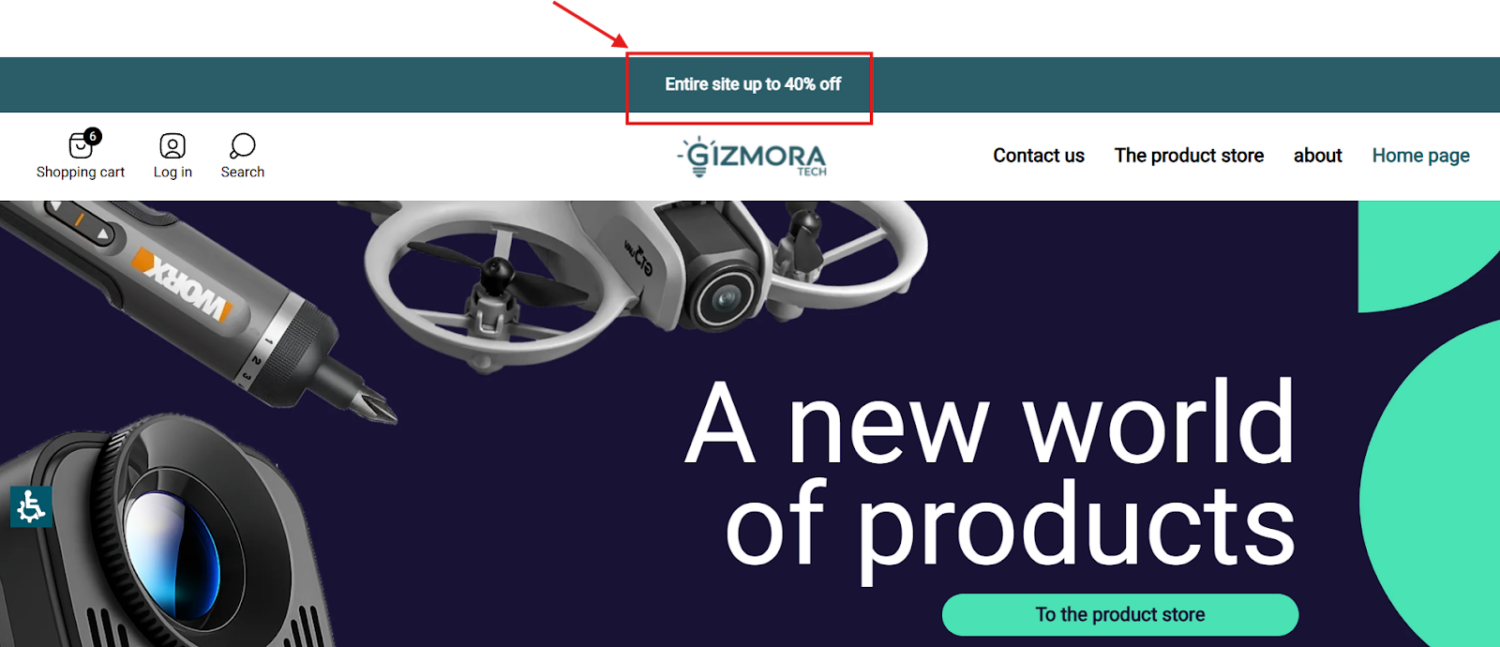Click the Search text label
The height and width of the screenshot is (647, 1500).
tap(243, 172)
